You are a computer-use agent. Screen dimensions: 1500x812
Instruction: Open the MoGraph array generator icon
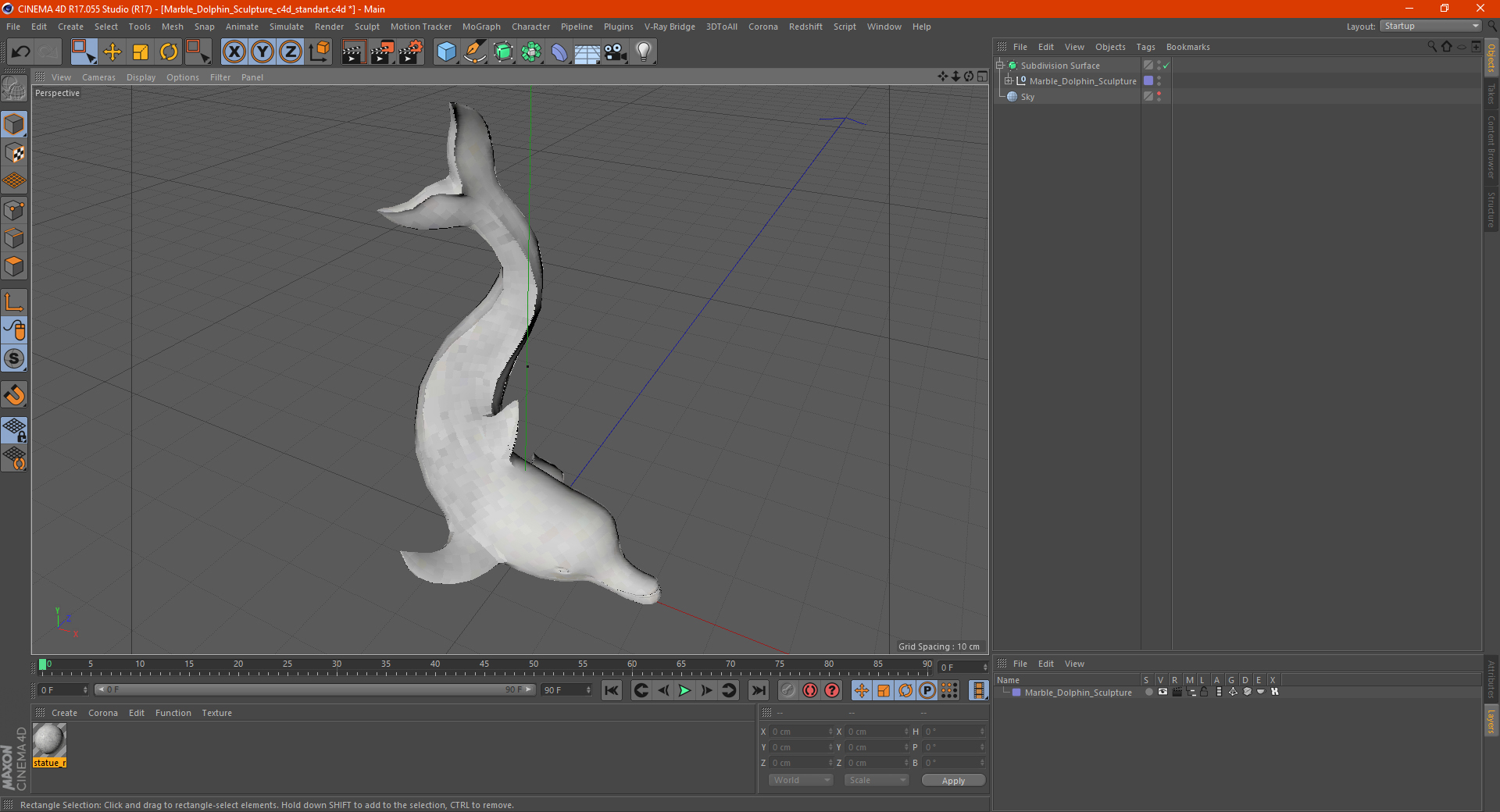coord(531,52)
